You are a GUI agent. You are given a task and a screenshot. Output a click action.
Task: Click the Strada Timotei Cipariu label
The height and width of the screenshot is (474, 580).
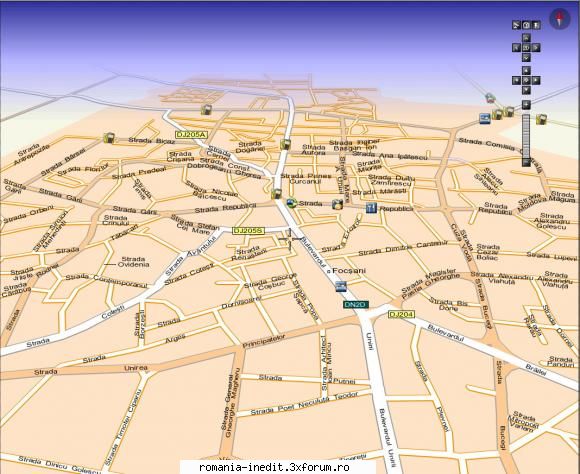point(123,428)
